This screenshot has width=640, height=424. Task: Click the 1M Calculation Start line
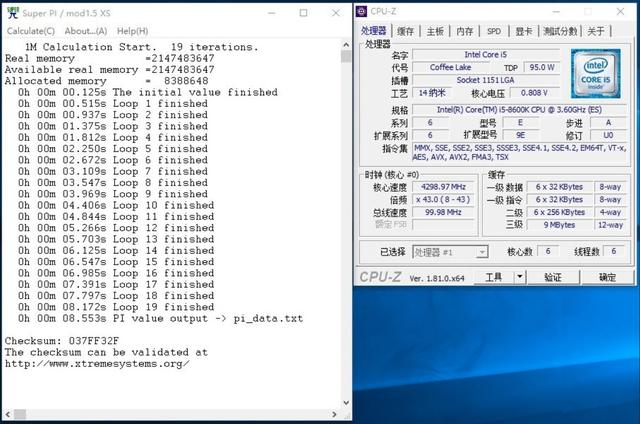click(x=142, y=47)
